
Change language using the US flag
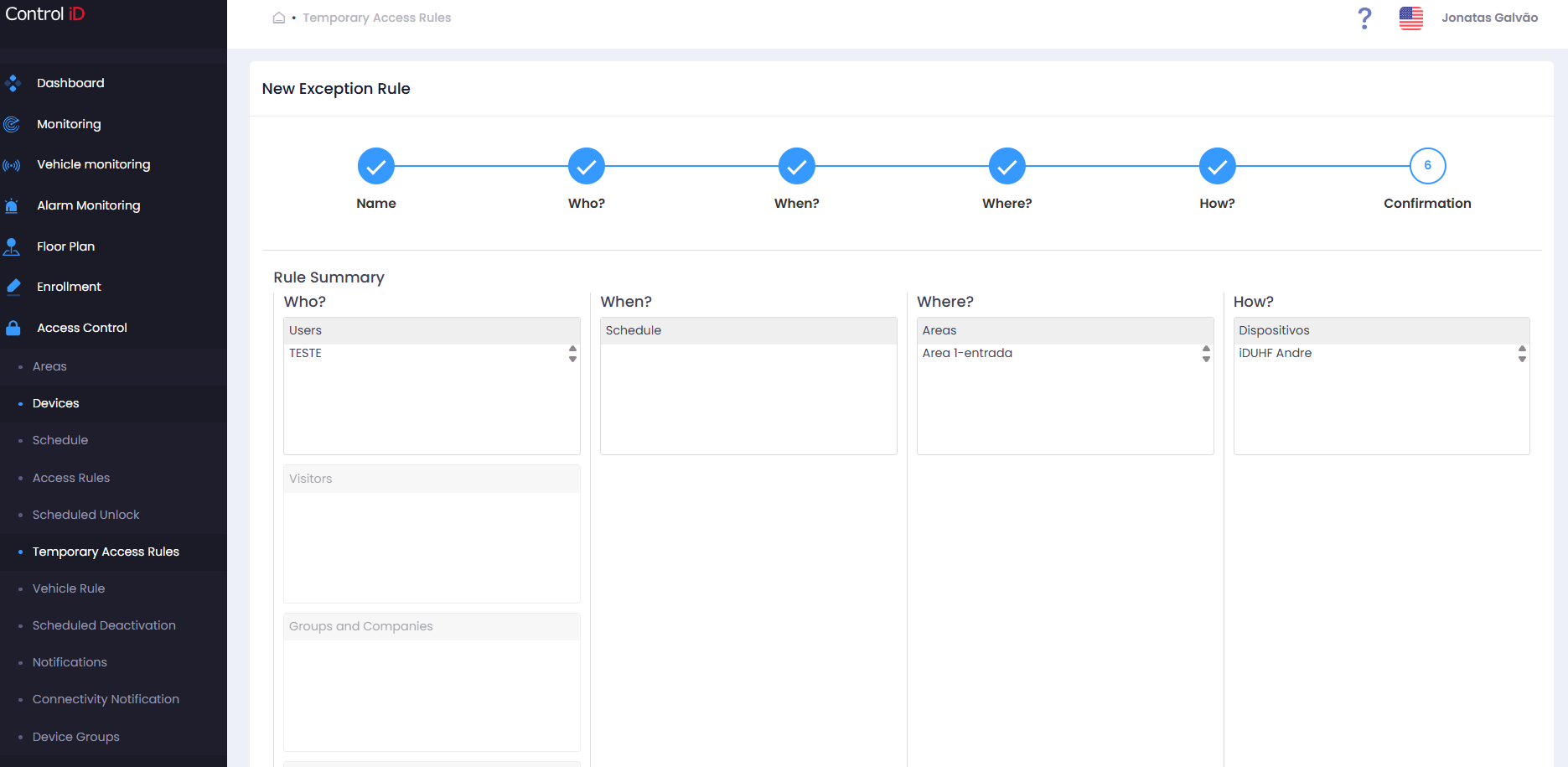click(x=1411, y=18)
